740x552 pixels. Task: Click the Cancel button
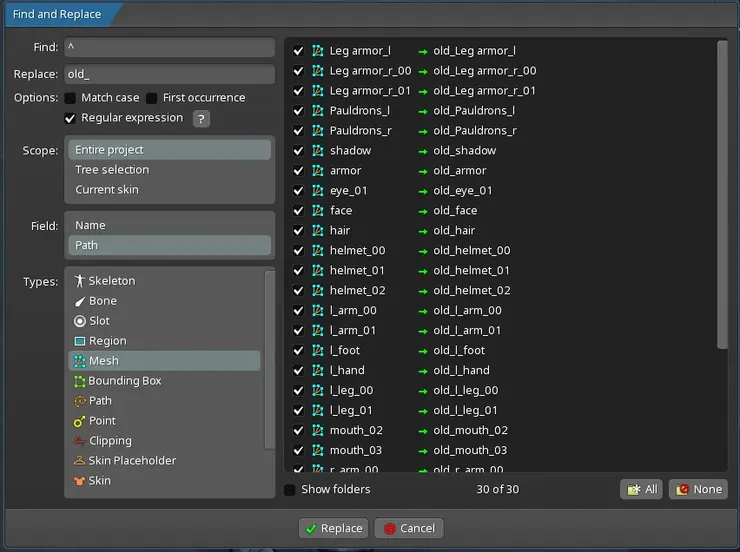tap(409, 528)
